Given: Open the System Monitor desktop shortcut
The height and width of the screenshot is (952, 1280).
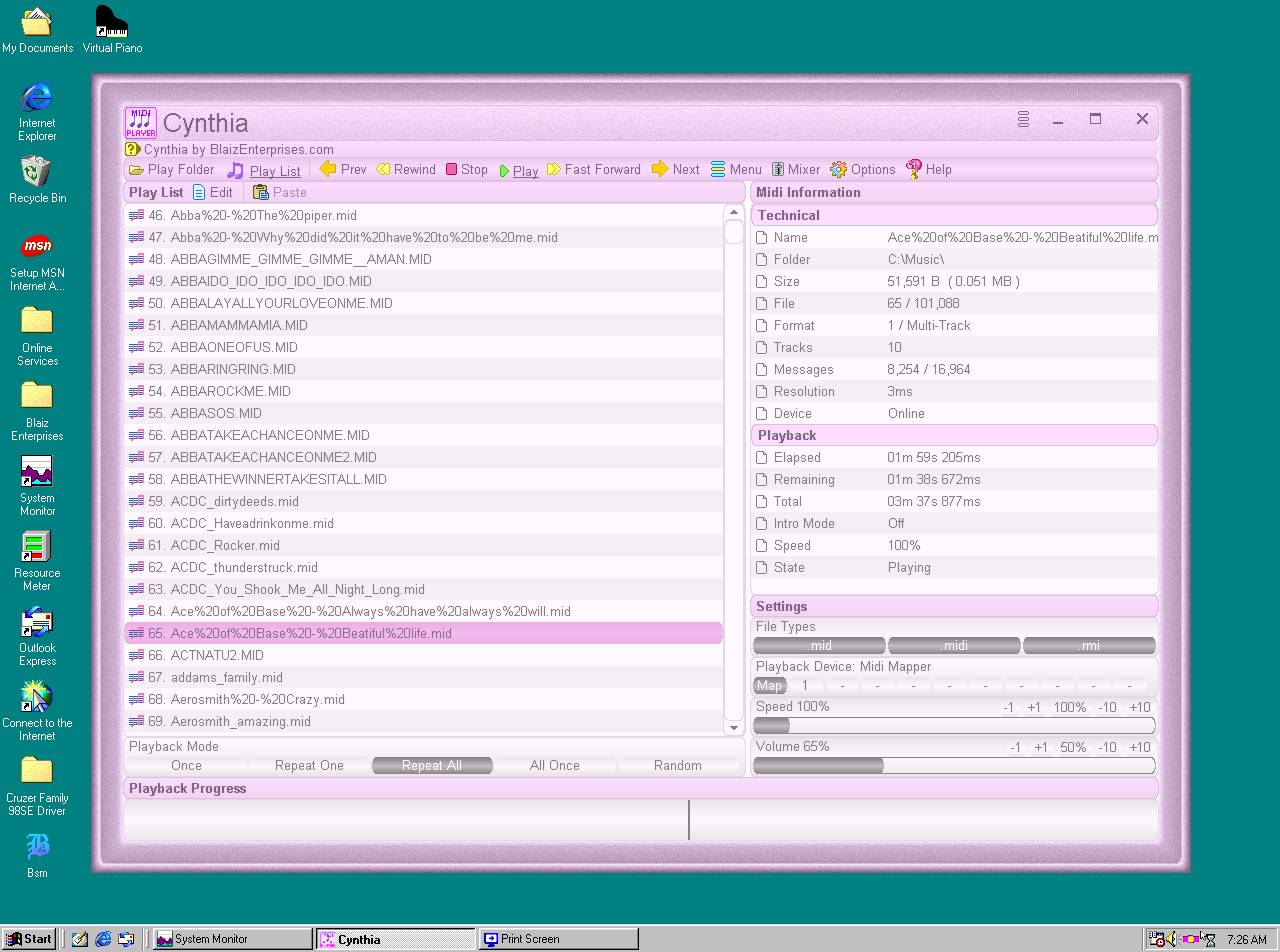Looking at the screenshot, I should coord(37,486).
